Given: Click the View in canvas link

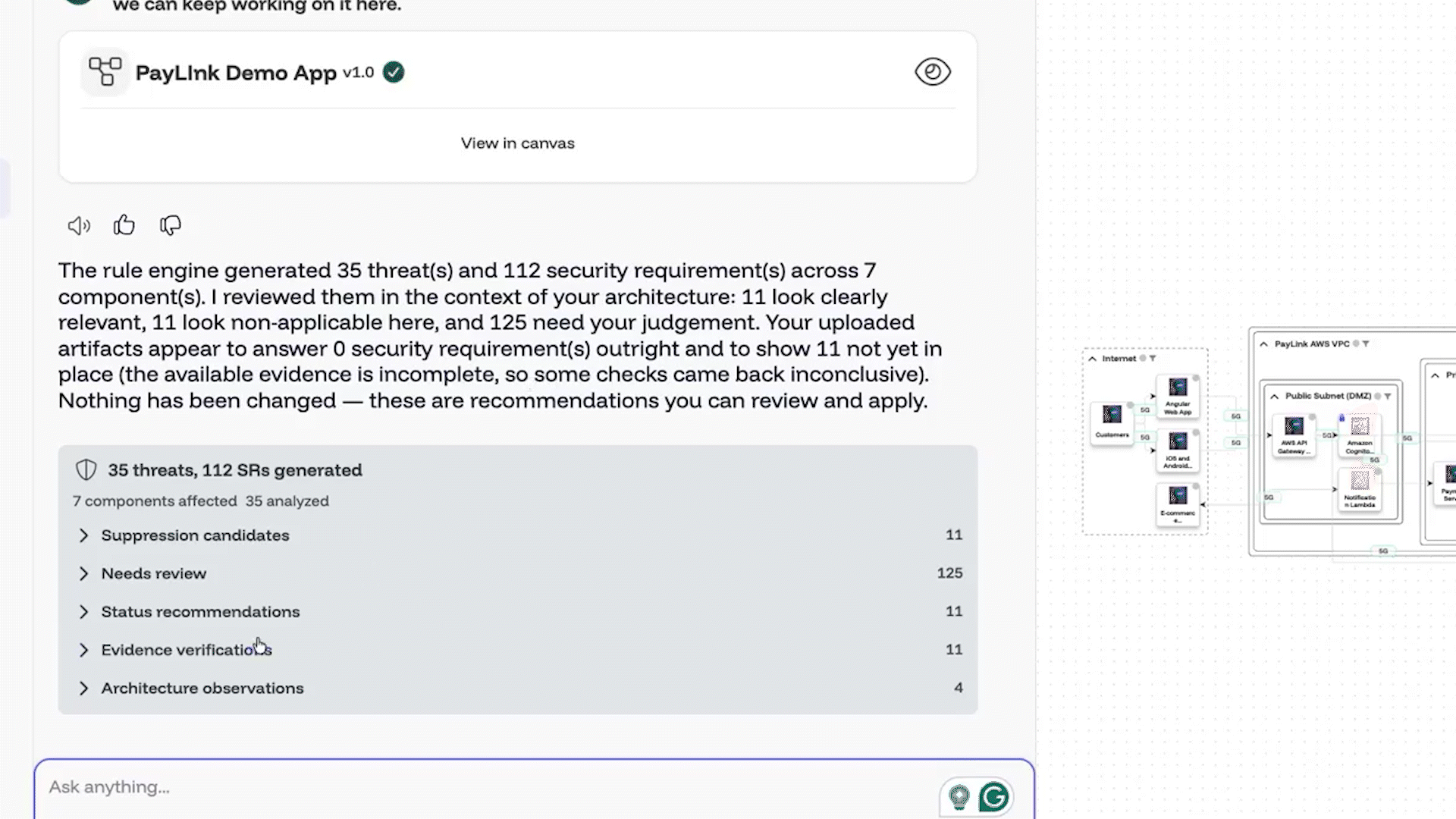Looking at the screenshot, I should (518, 143).
